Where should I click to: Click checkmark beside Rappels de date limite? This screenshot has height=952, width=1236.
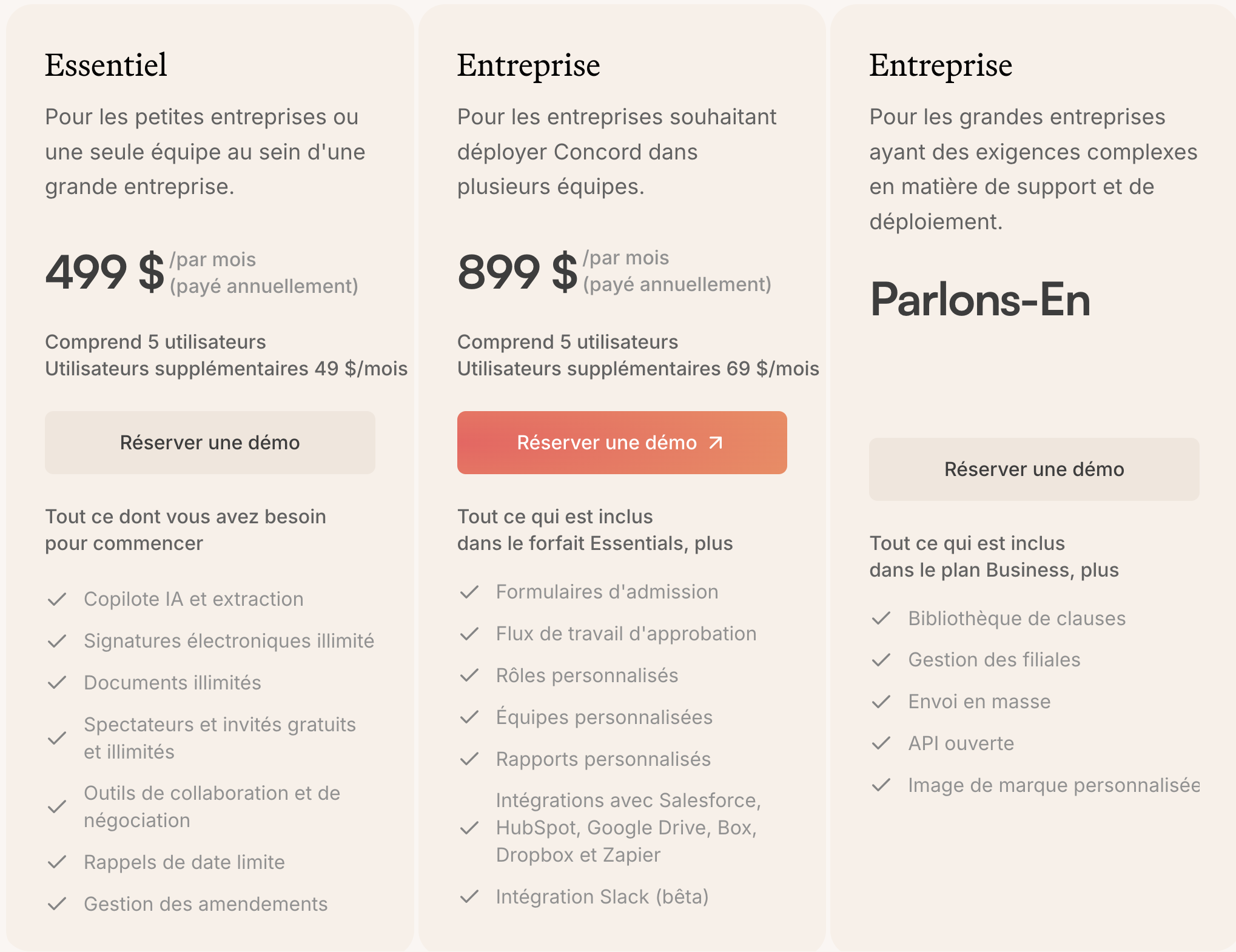[x=57, y=862]
